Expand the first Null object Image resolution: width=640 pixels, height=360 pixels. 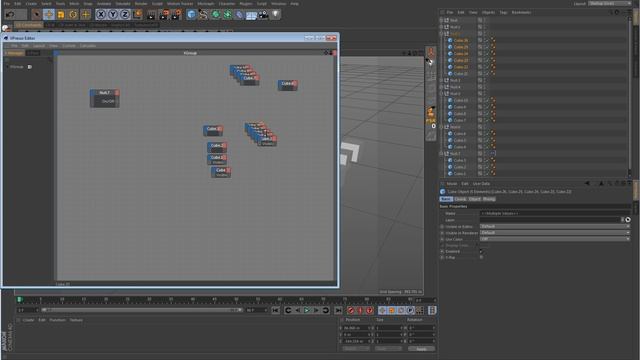point(441,20)
